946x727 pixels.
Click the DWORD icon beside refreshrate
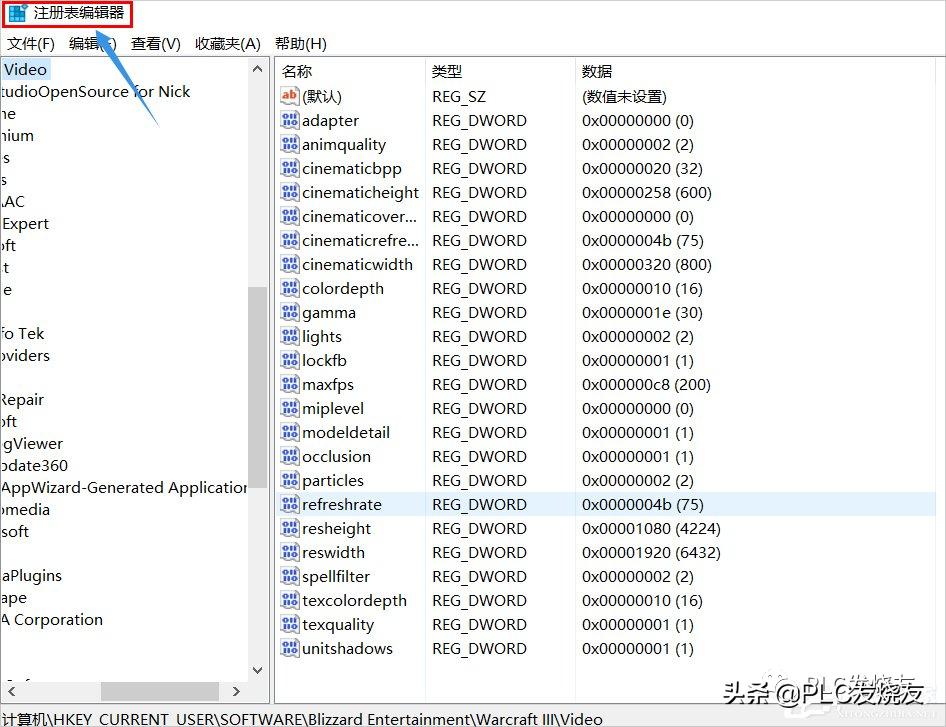[290, 504]
